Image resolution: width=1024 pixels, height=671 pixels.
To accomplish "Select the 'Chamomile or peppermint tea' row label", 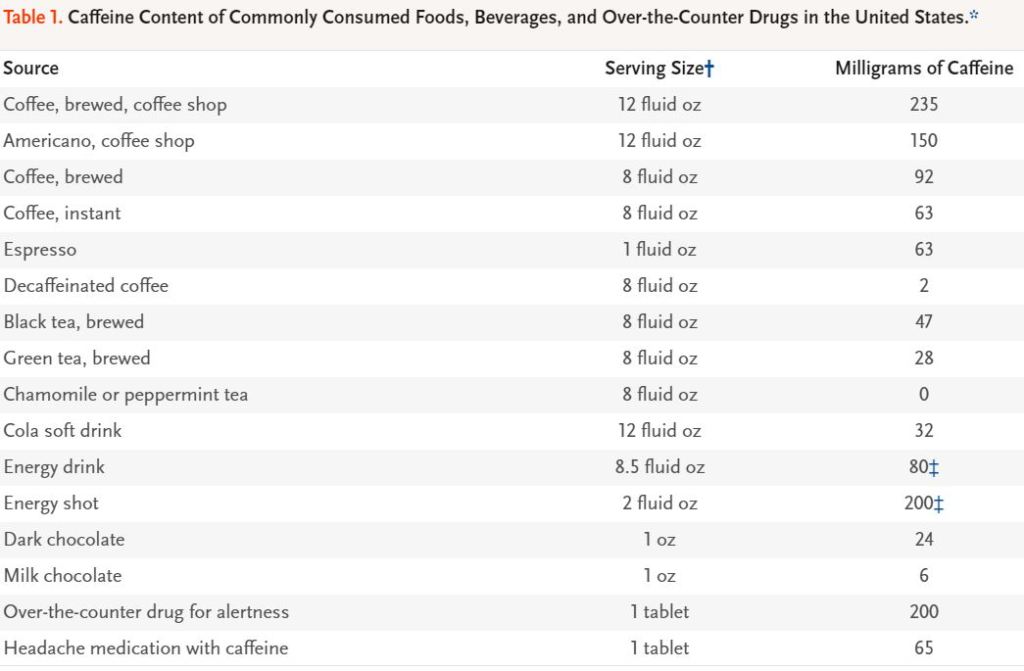I will click(126, 394).
